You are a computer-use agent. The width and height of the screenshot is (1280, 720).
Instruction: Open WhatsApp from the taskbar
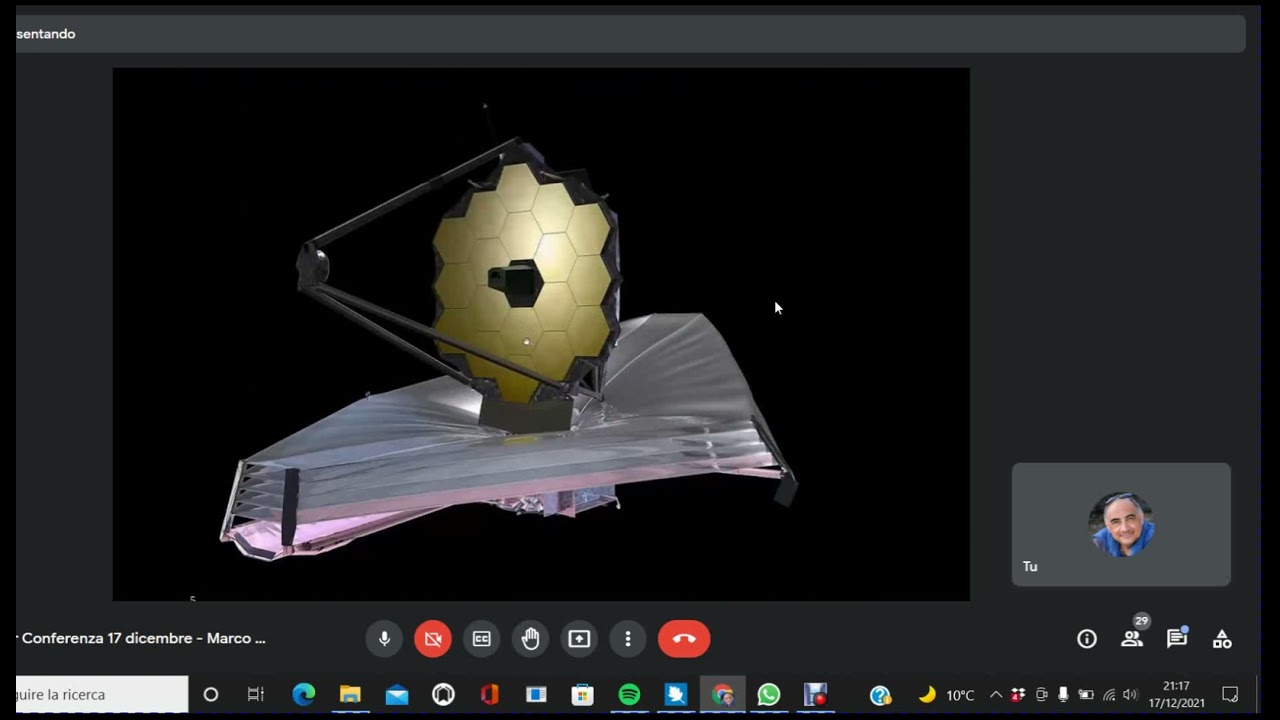(768, 694)
